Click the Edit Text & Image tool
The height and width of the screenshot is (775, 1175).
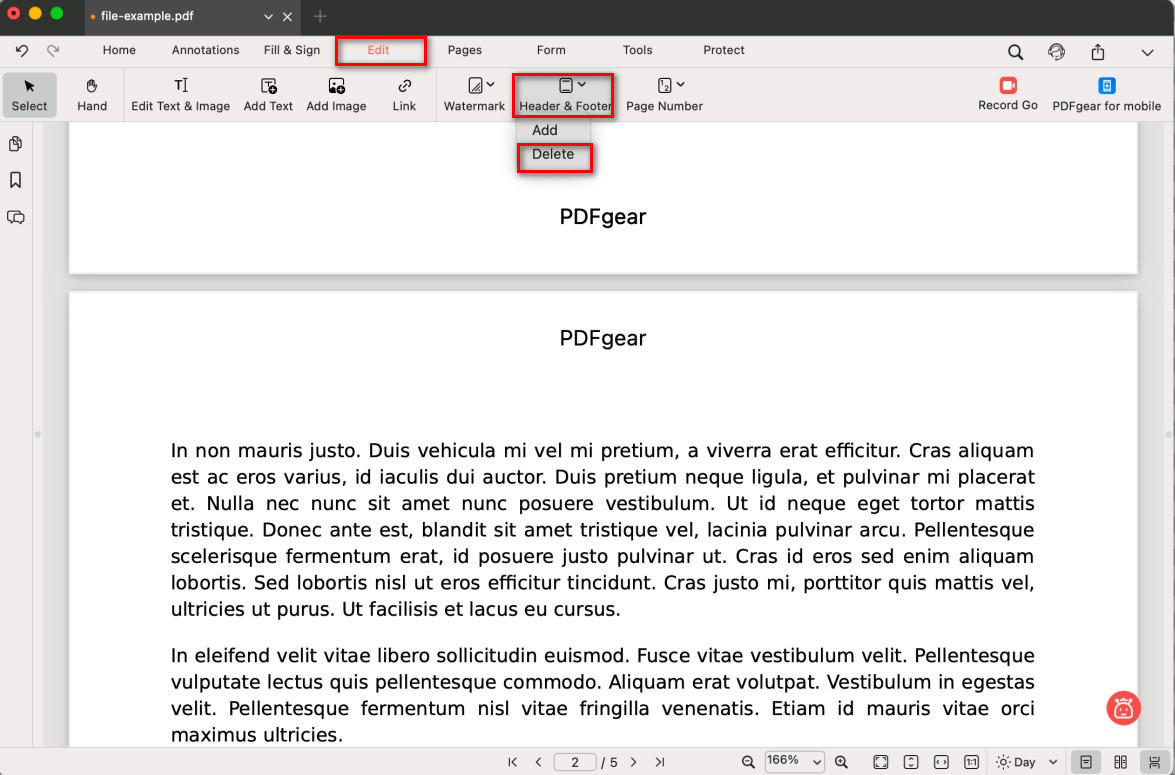181,95
